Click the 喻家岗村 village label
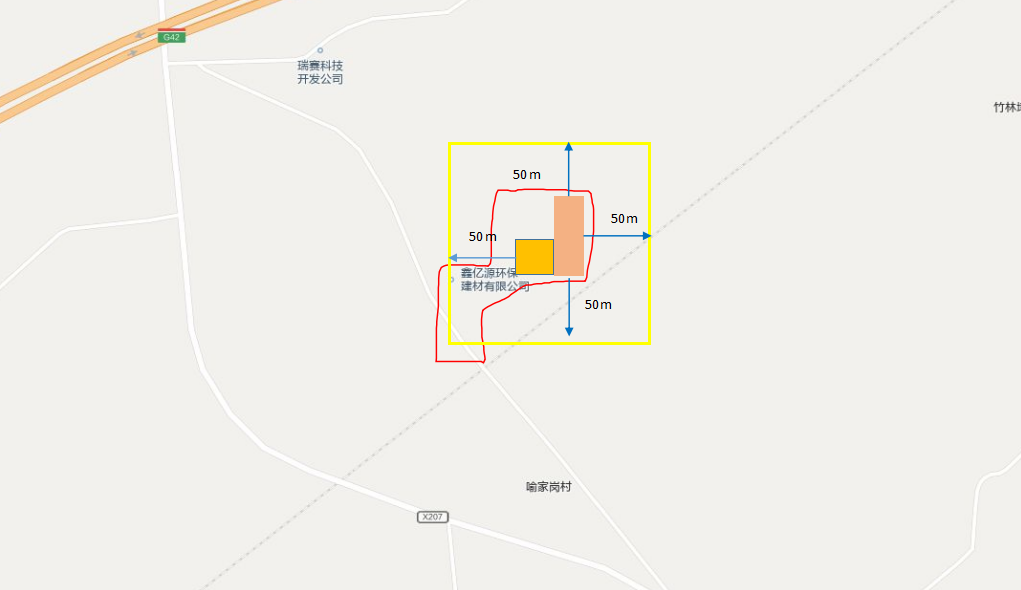This screenshot has height=590, width=1021. (x=548, y=487)
